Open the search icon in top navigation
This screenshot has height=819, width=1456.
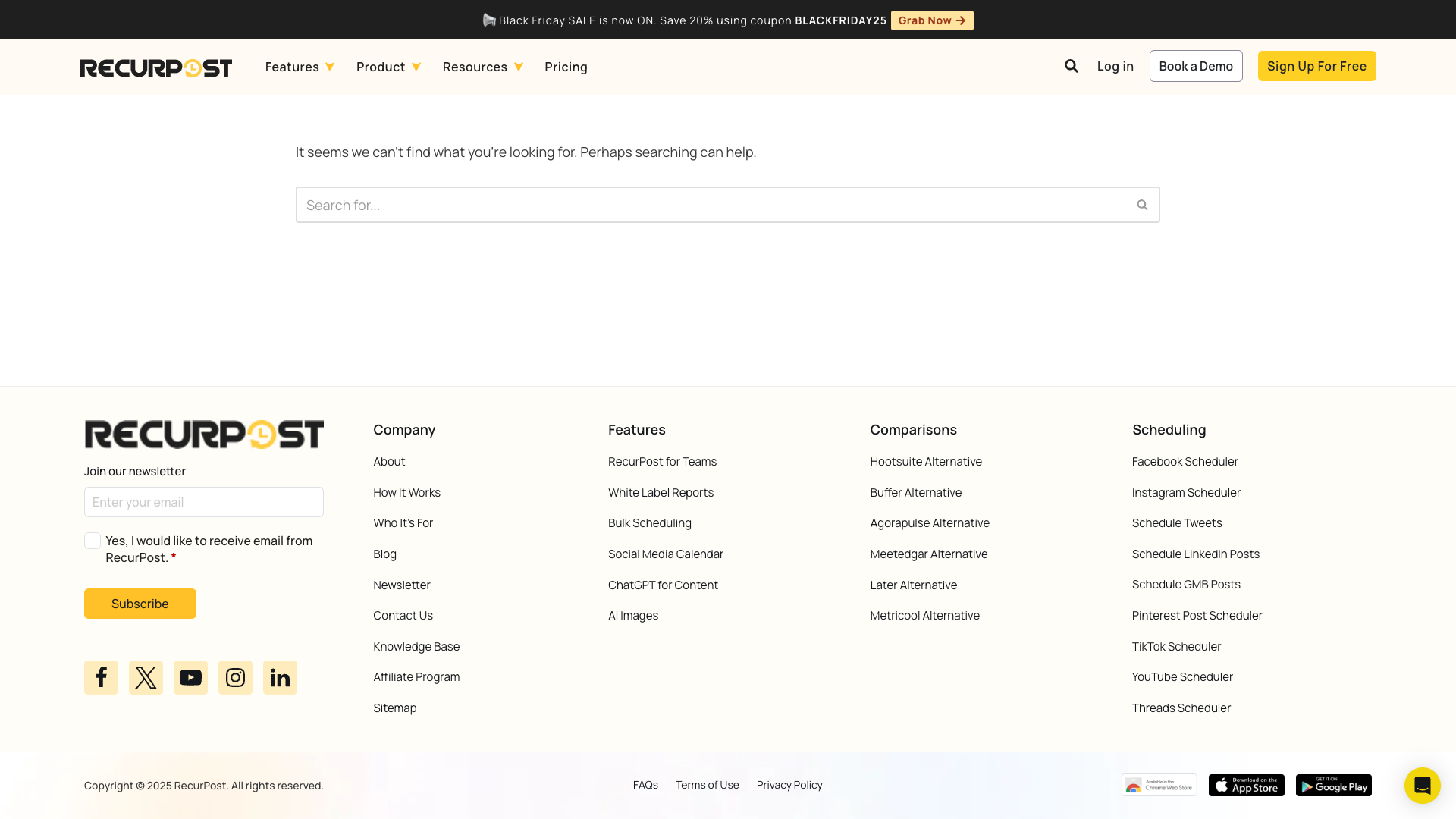1072,66
